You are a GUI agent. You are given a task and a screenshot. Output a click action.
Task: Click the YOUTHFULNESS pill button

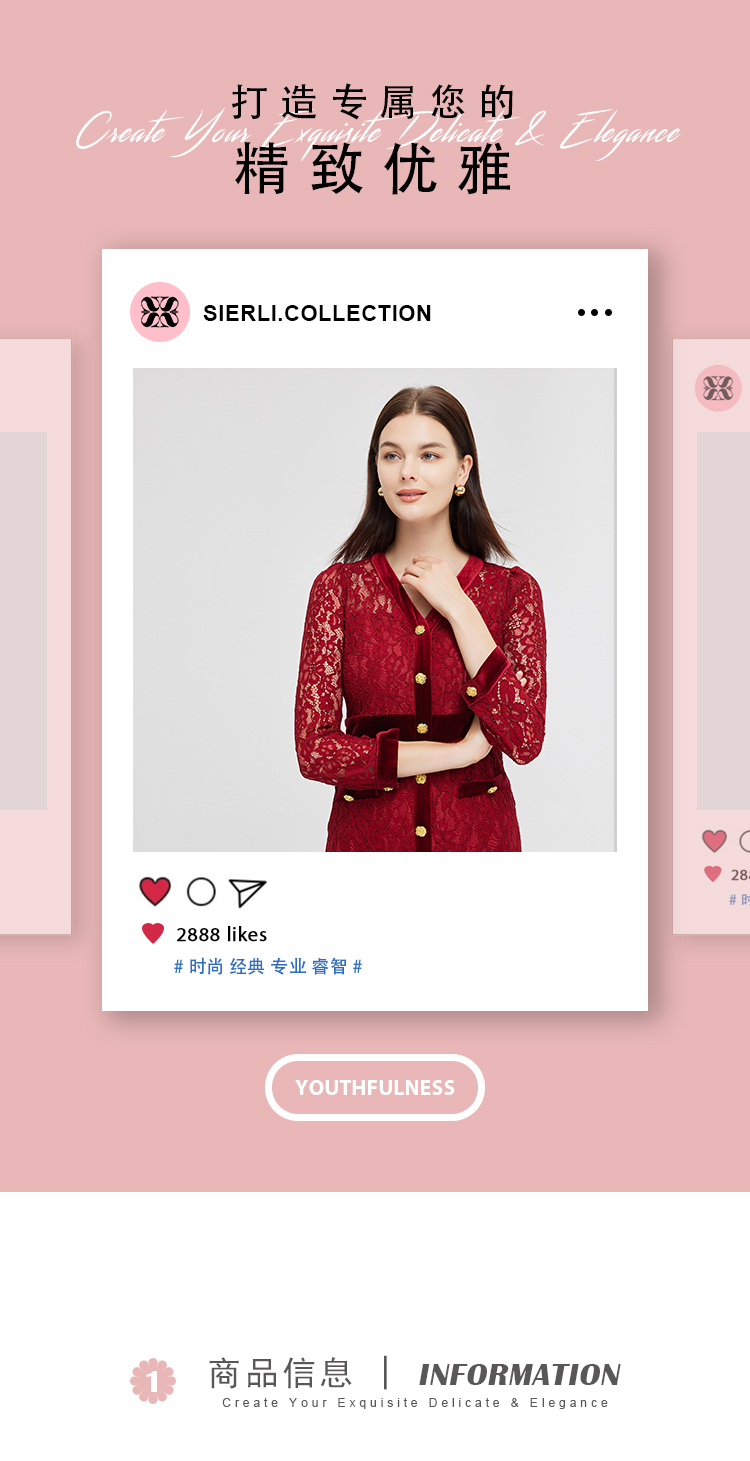coord(375,1087)
